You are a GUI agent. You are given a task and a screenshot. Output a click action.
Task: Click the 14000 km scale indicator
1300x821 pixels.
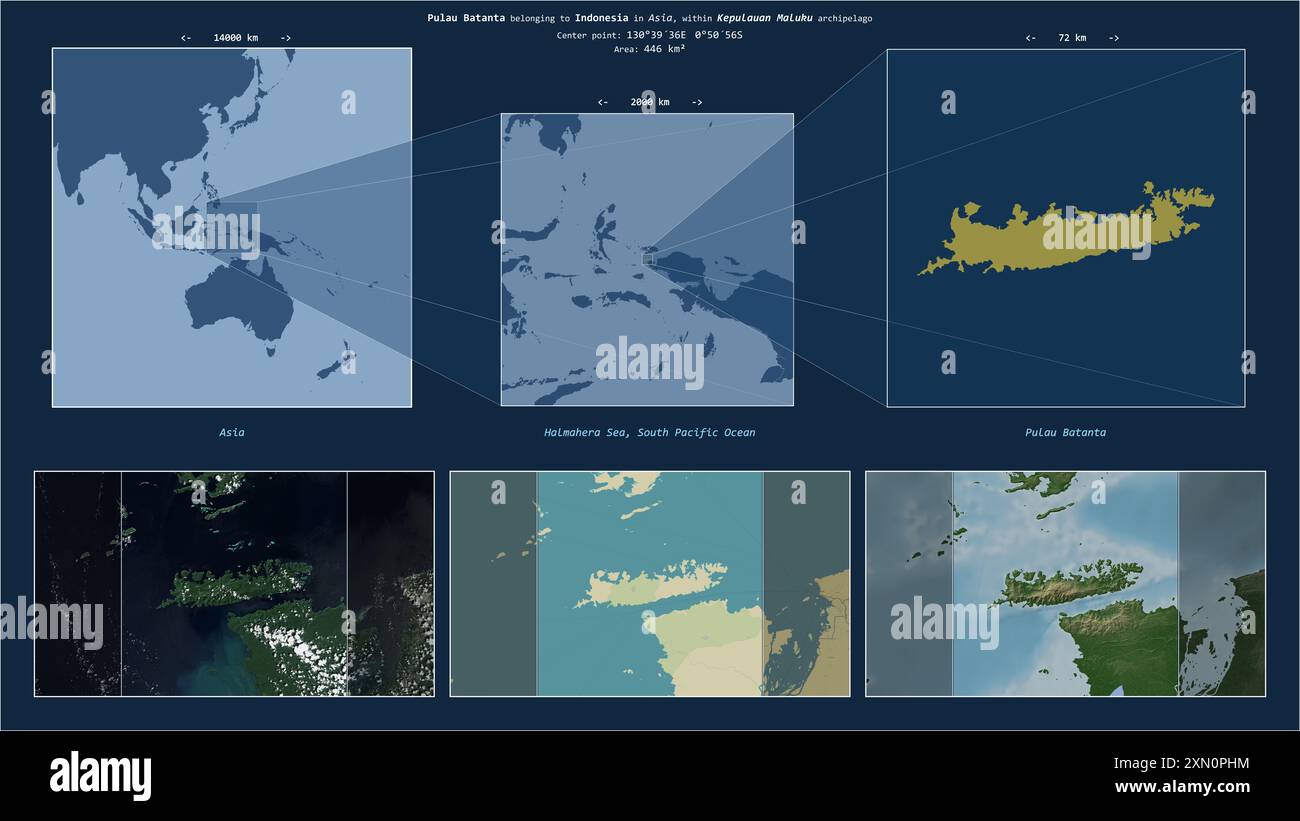236,38
